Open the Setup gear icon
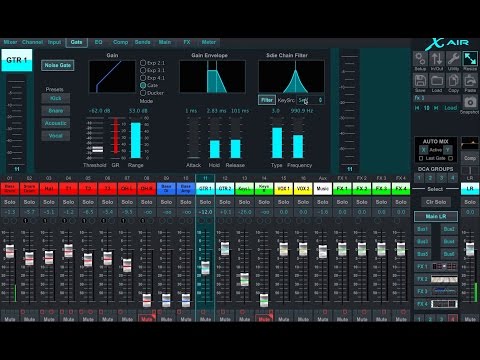The width and height of the screenshot is (480, 360). [x=420, y=59]
